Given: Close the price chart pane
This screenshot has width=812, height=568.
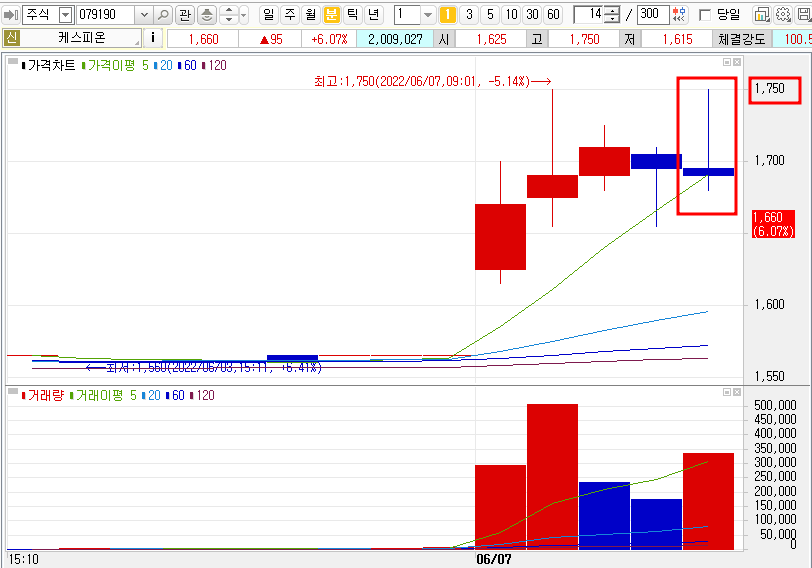Looking at the screenshot, I should tap(737, 62).
